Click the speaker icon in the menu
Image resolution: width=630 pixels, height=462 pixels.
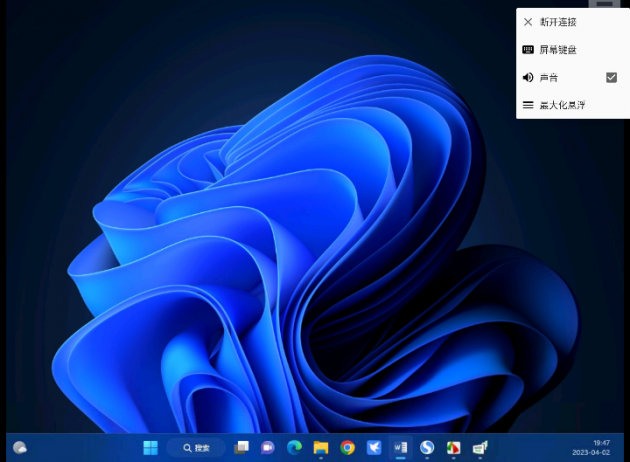coord(528,77)
